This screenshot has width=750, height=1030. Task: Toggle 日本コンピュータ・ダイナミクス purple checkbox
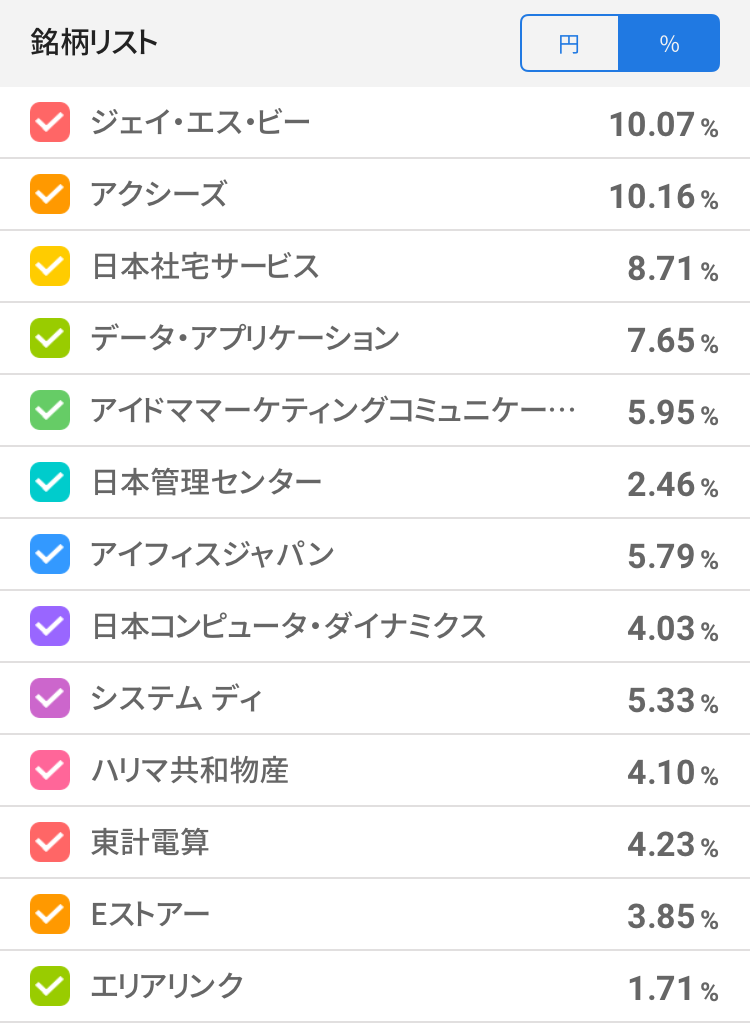pos(50,626)
